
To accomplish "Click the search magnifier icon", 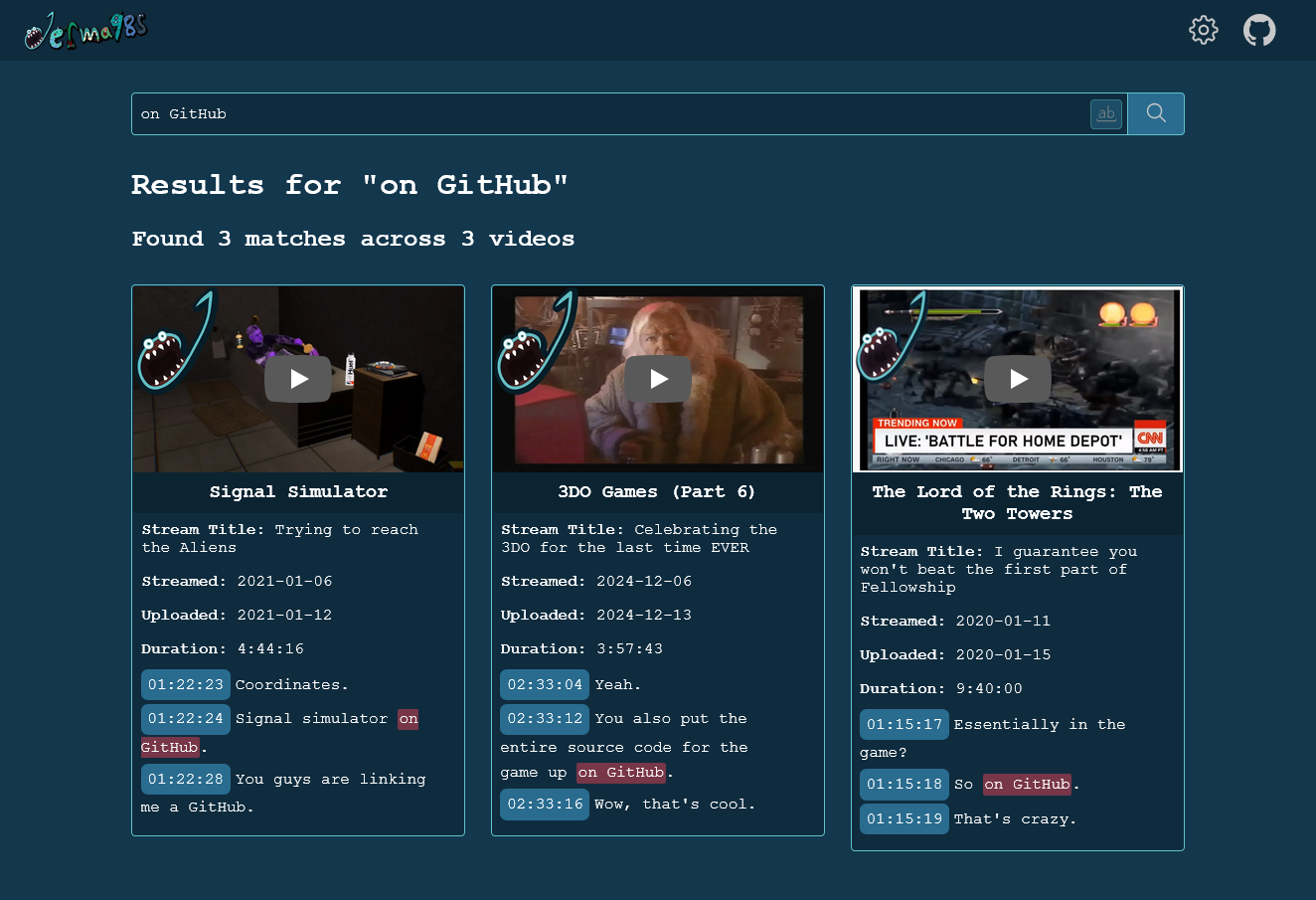I will 1155,113.
